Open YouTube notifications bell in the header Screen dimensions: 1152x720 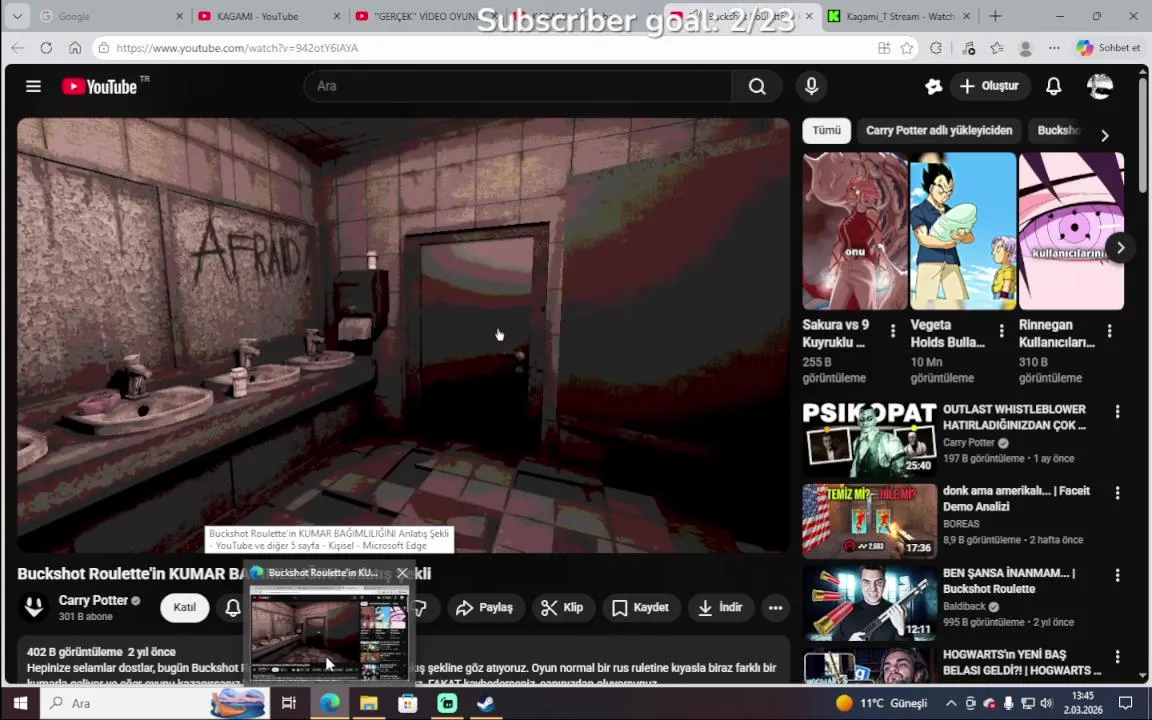pos(1054,87)
